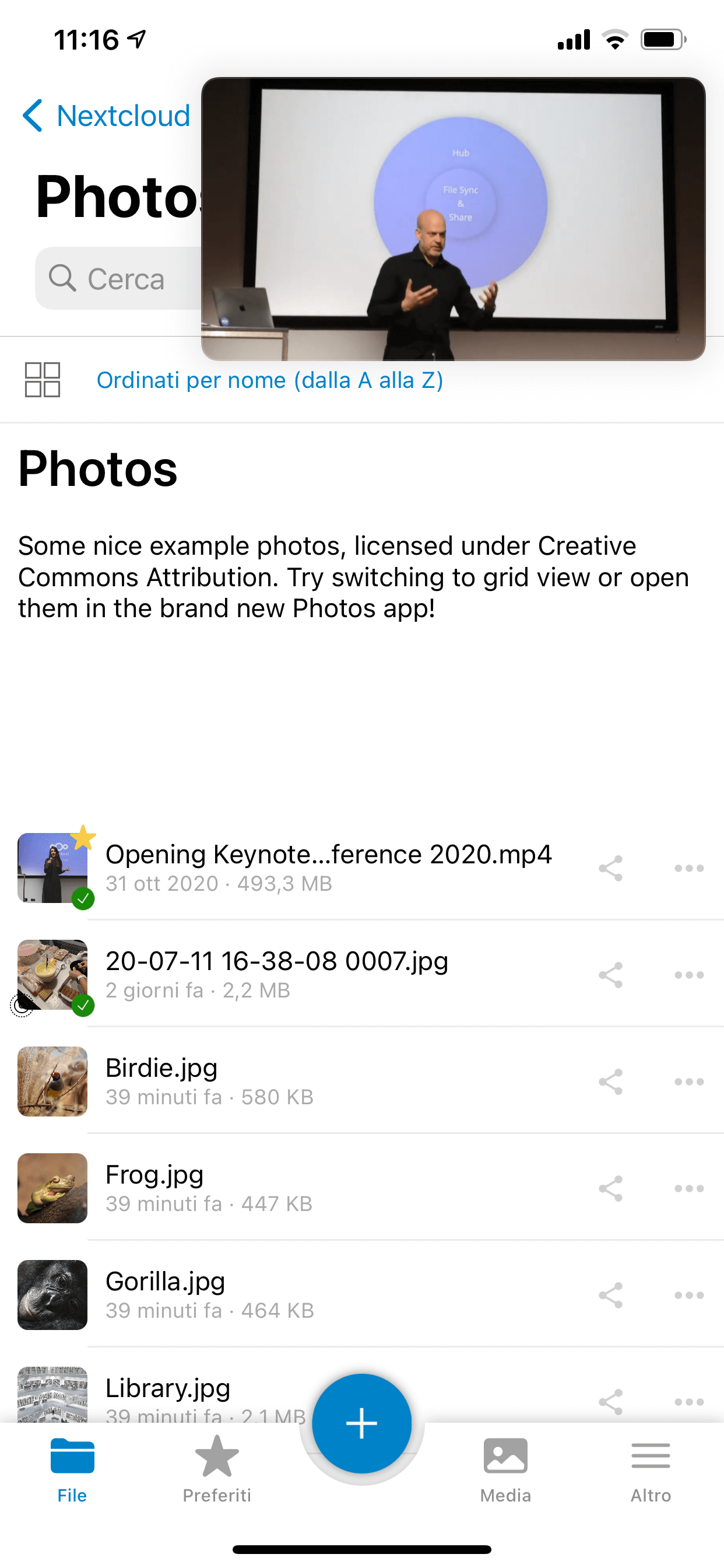Open the Altro hamburger menu tab

(x=651, y=1469)
